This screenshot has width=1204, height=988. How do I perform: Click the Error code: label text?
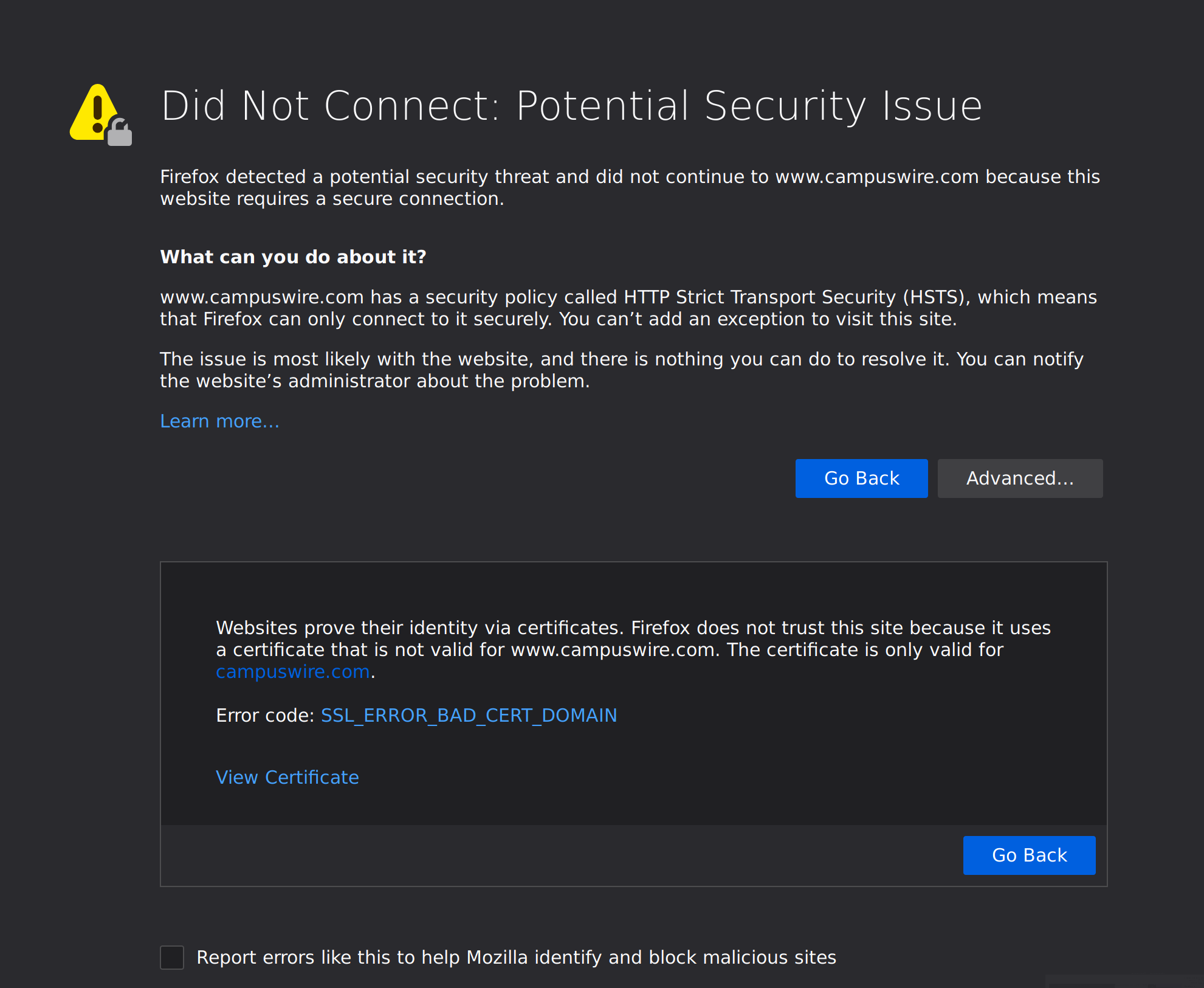pyautogui.click(x=265, y=715)
